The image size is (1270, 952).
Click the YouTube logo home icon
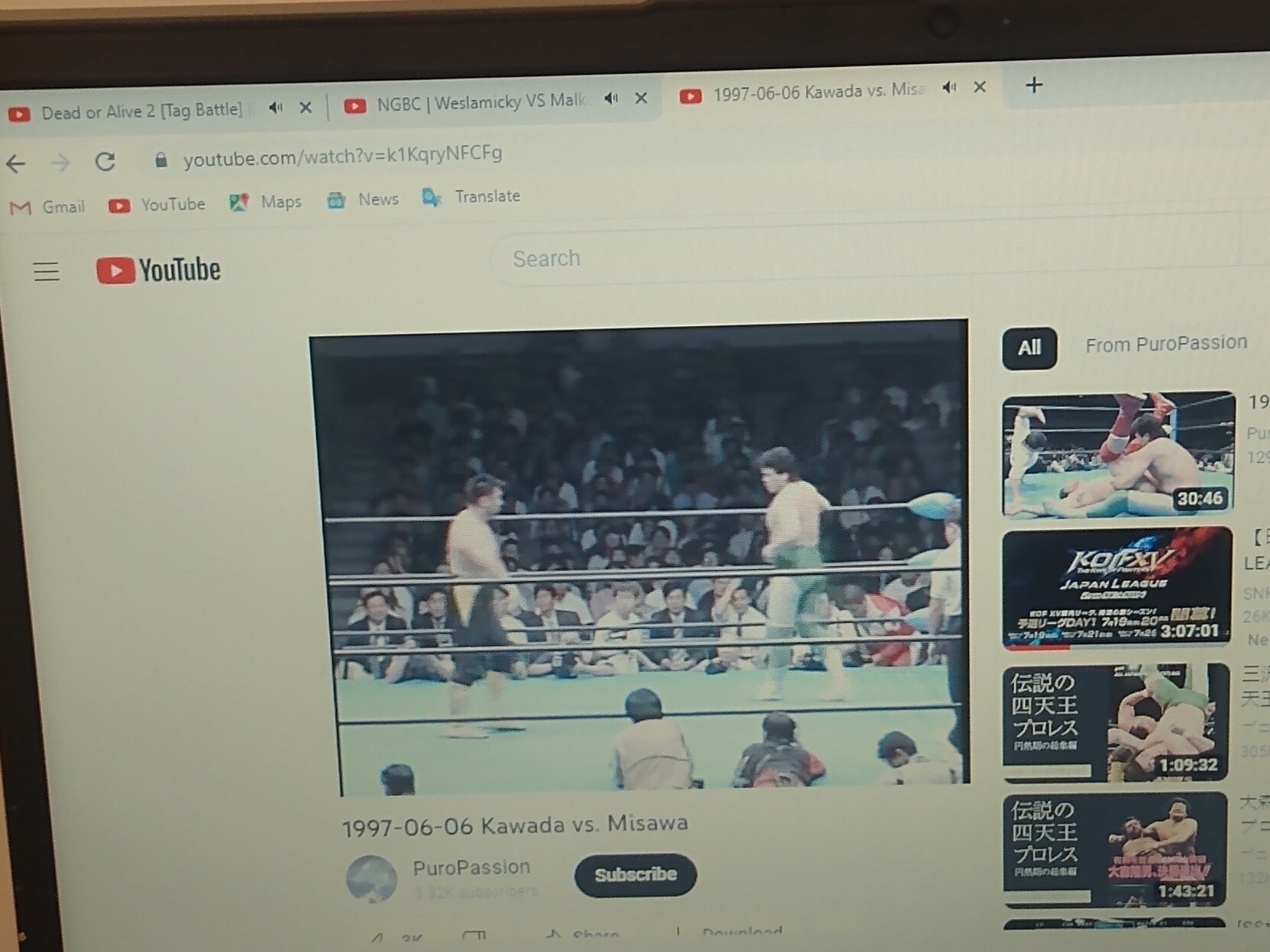[158, 270]
